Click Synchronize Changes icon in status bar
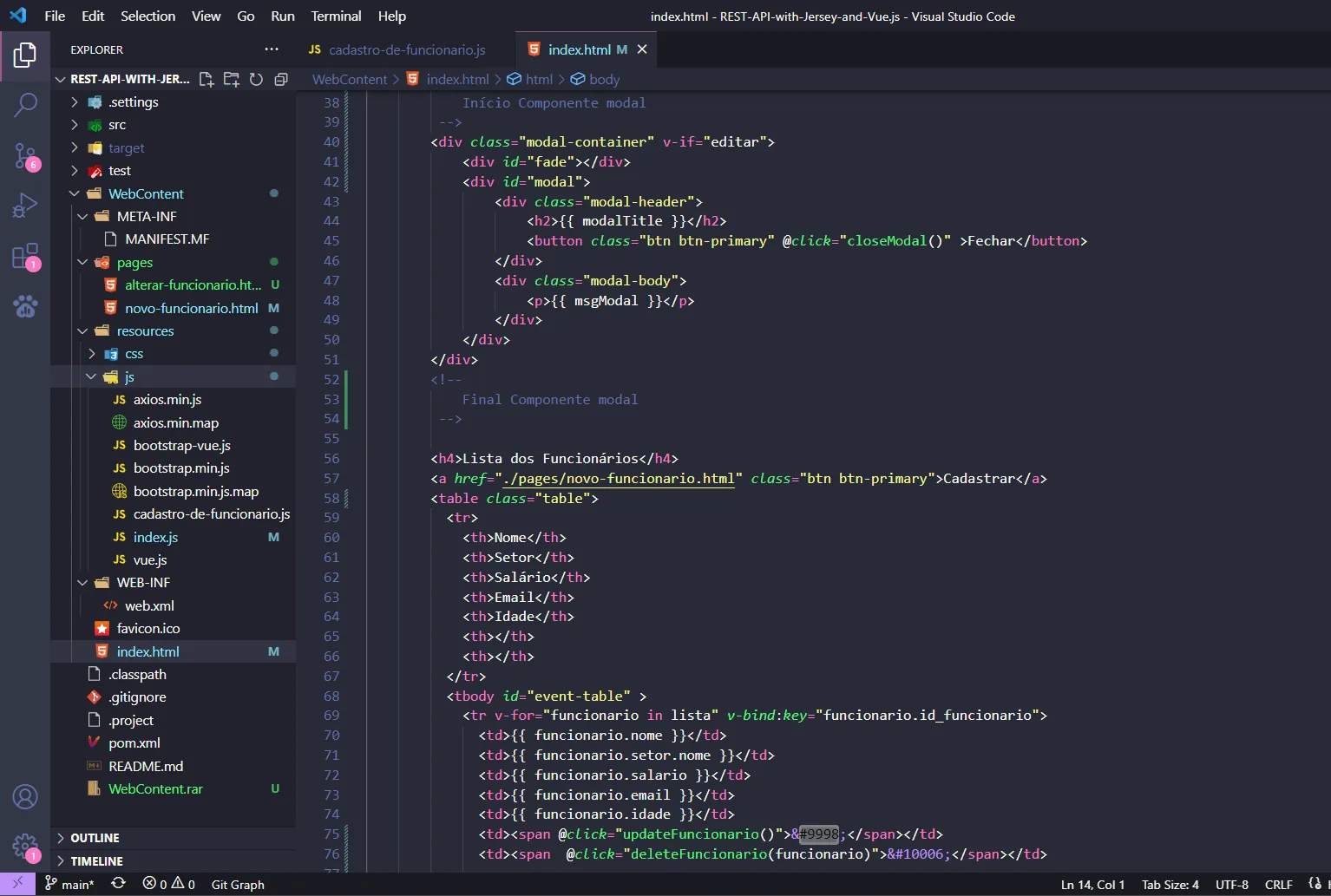Viewport: 1331px width, 896px height. pos(118,884)
